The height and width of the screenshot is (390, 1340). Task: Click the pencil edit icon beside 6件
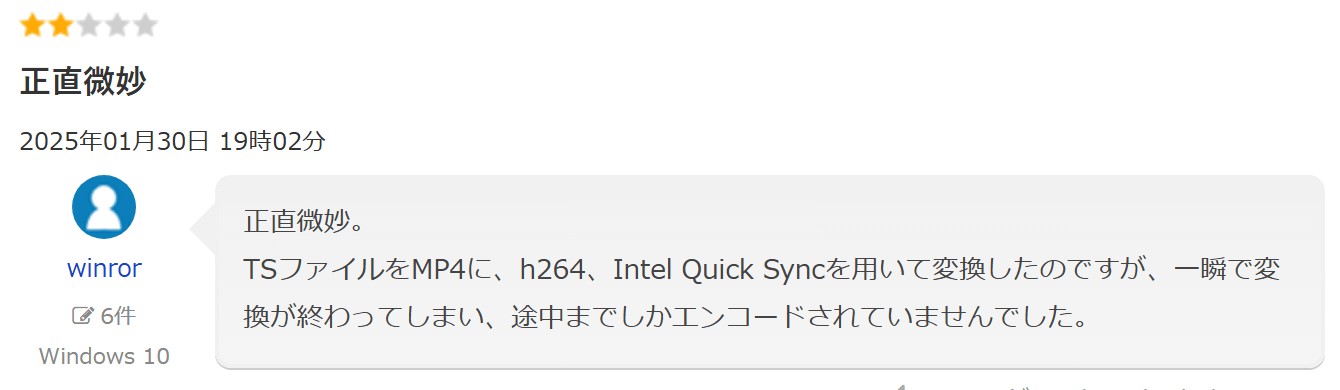83,316
